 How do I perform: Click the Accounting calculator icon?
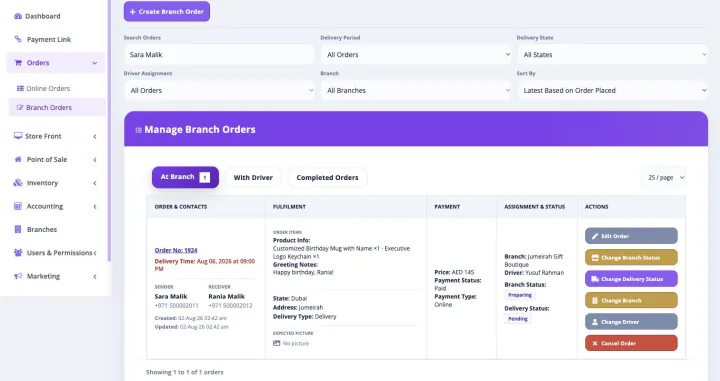18,206
